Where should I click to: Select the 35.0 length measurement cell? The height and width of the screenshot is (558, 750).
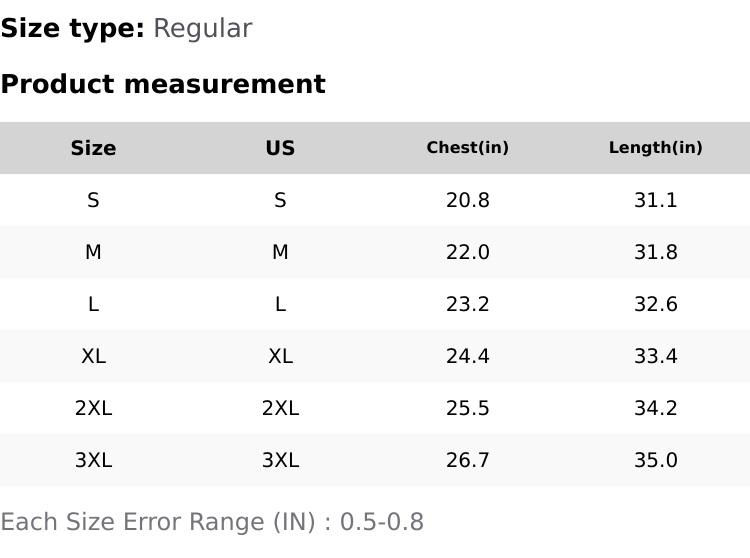pos(655,460)
